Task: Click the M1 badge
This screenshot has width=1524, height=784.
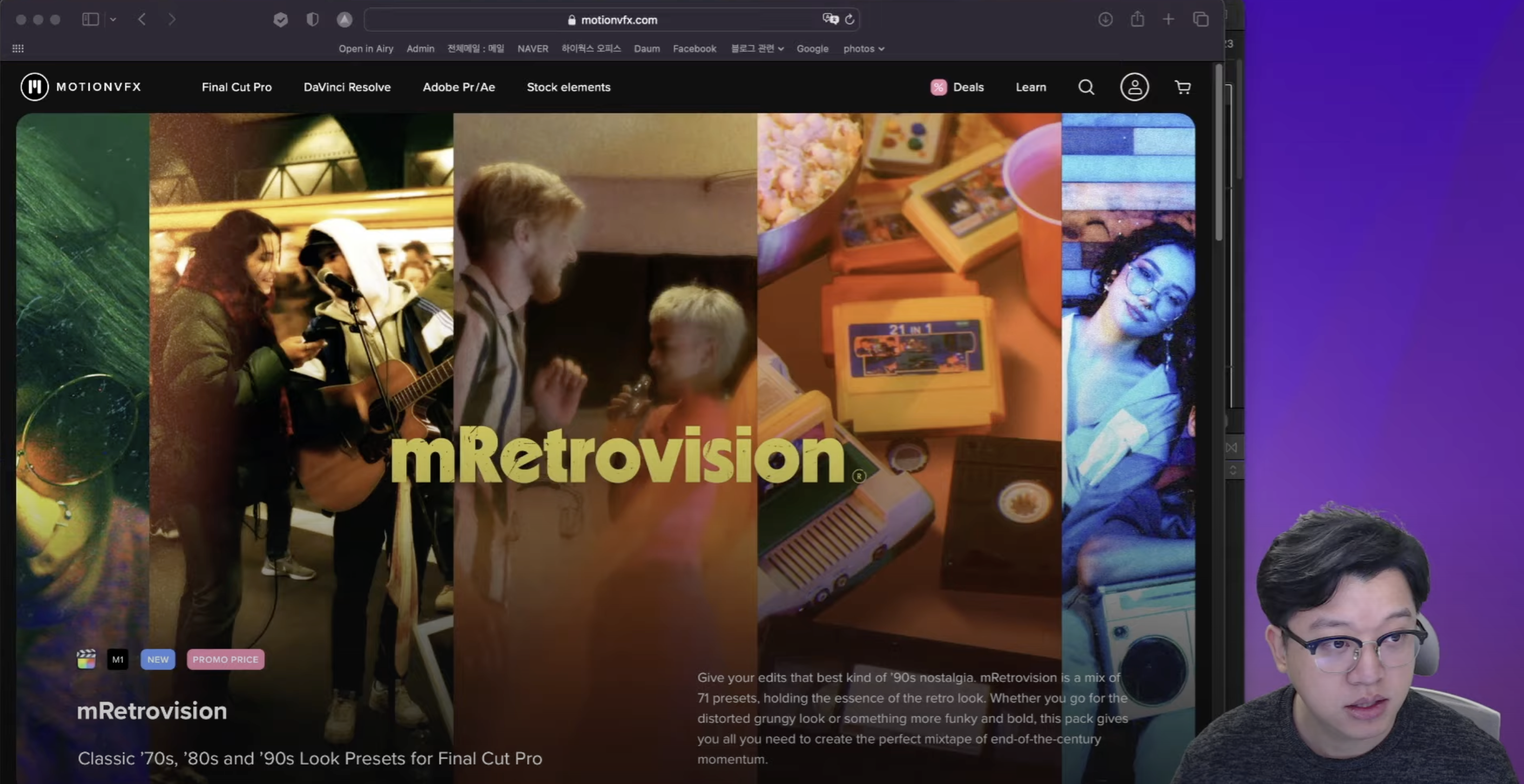Action: (x=118, y=659)
